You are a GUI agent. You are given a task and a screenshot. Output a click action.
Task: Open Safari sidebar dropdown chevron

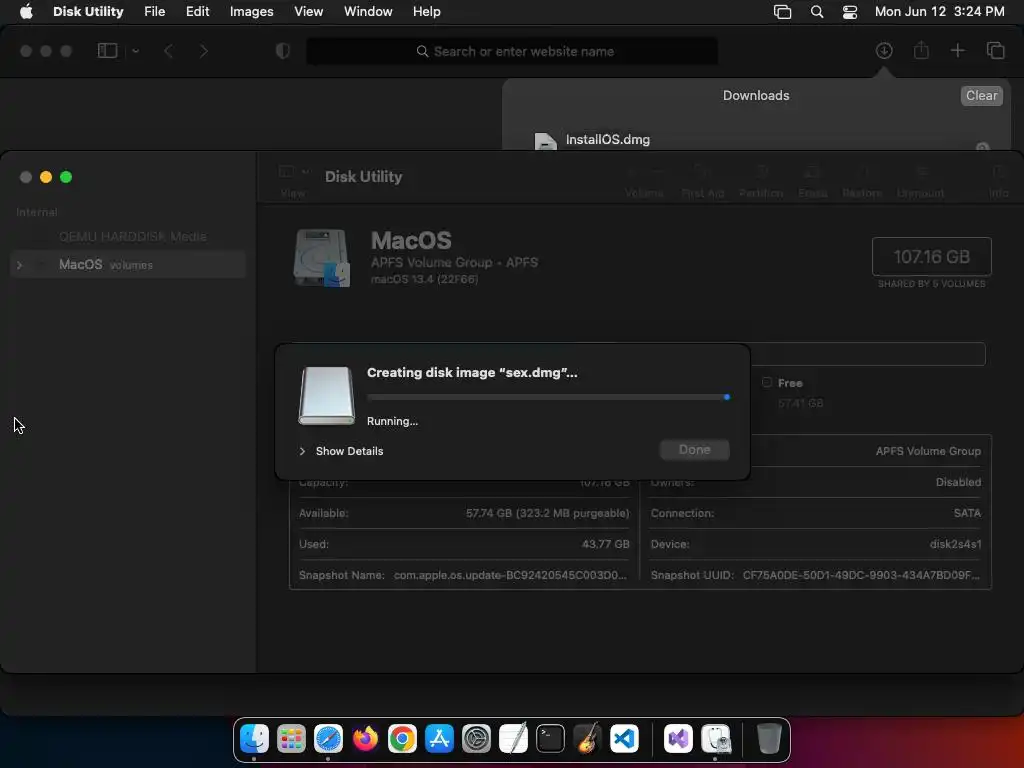135,51
